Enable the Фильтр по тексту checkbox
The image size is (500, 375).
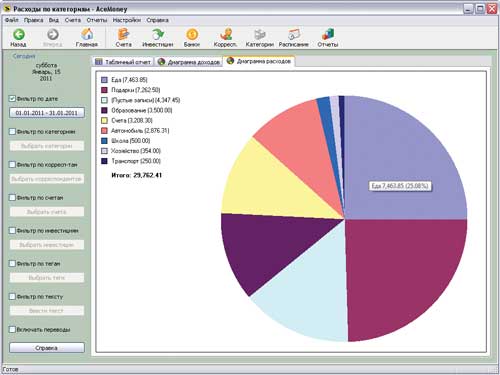[12, 297]
